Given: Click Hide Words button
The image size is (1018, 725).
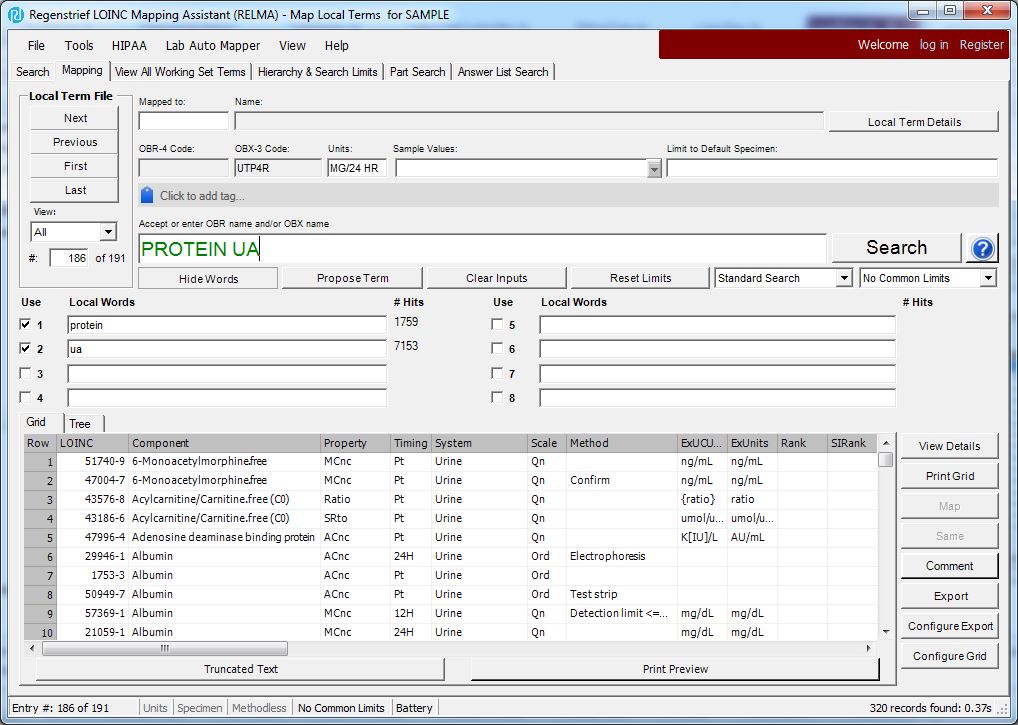Looking at the screenshot, I should click(x=208, y=278).
